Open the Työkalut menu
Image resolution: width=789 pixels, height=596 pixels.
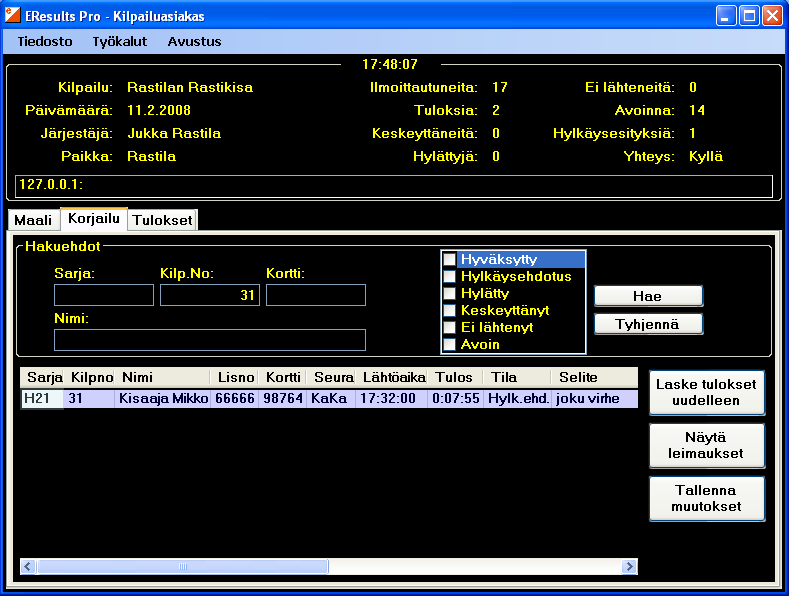click(120, 41)
